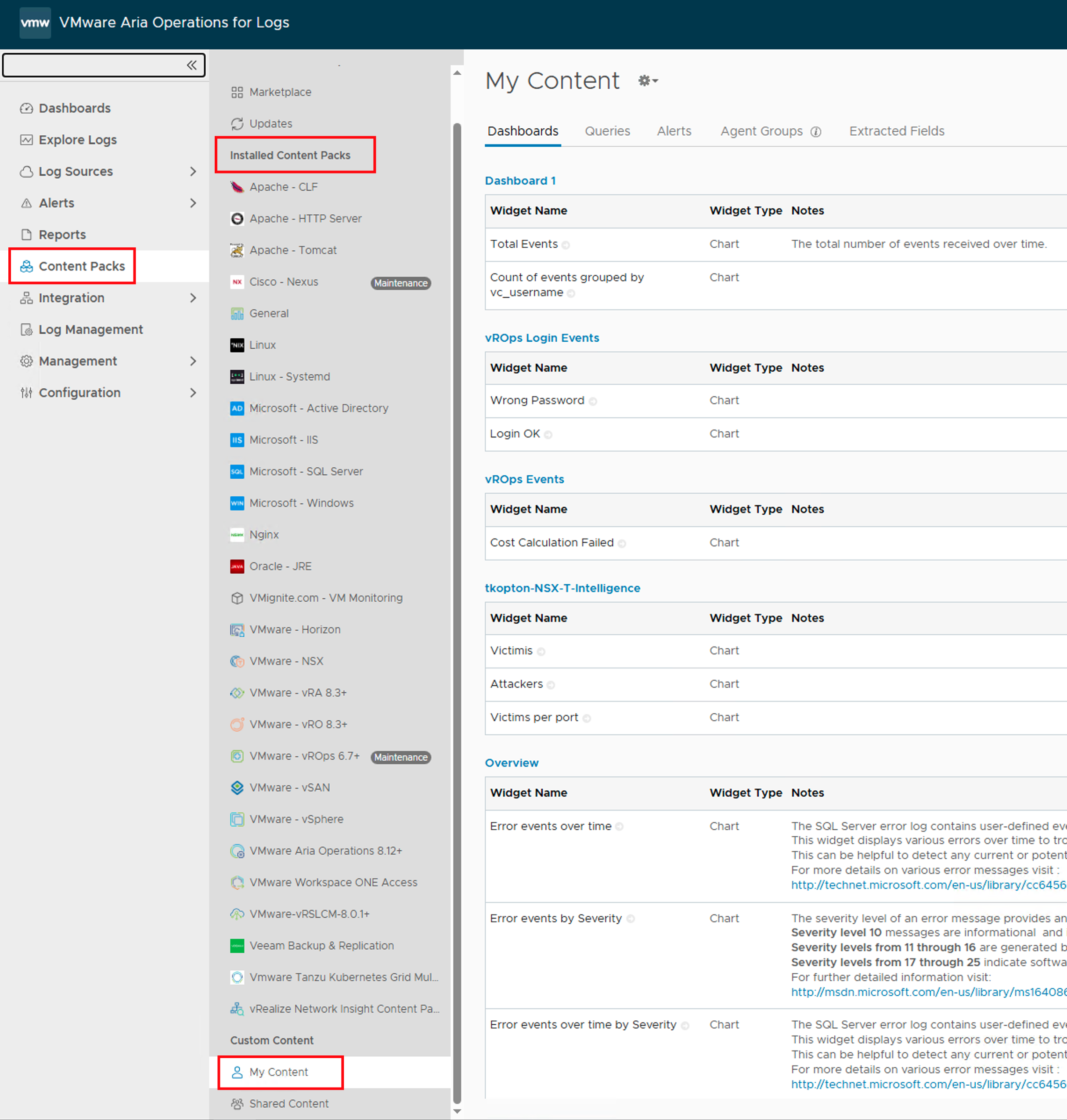Select Explore Logs in the navigation
The width and height of the screenshot is (1067, 1120).
point(77,140)
